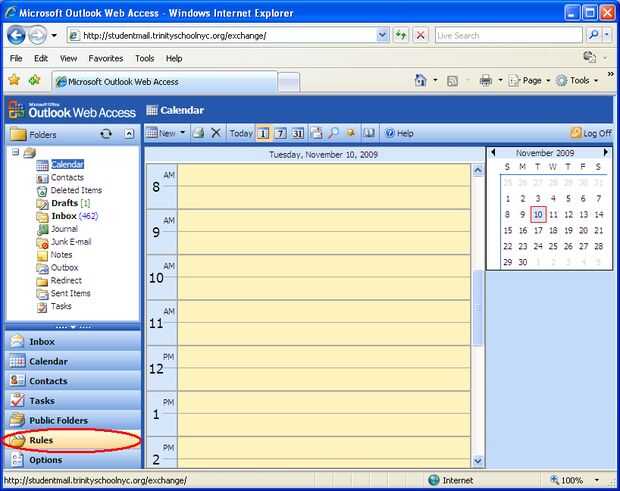
Task: Click the calendar scrollbar down arrow
Action: point(478,461)
